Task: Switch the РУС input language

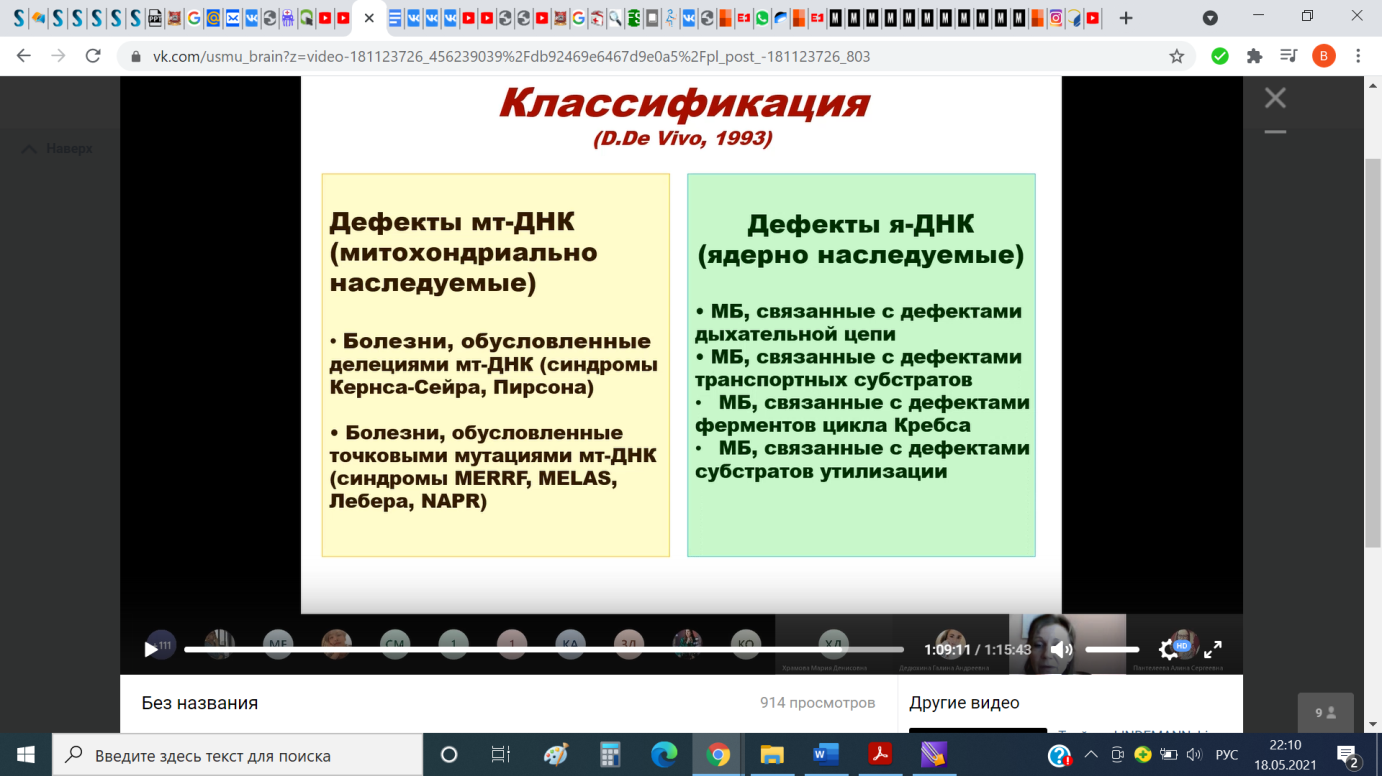Action: point(1227,755)
